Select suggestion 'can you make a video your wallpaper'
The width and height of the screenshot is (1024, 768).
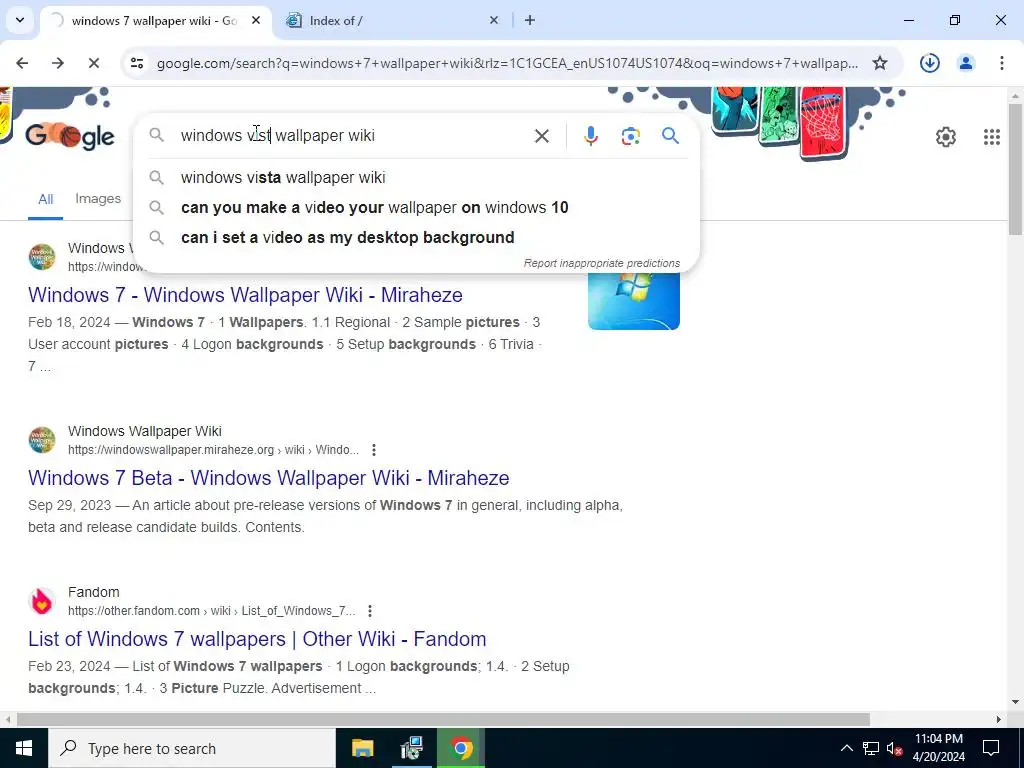click(x=415, y=208)
